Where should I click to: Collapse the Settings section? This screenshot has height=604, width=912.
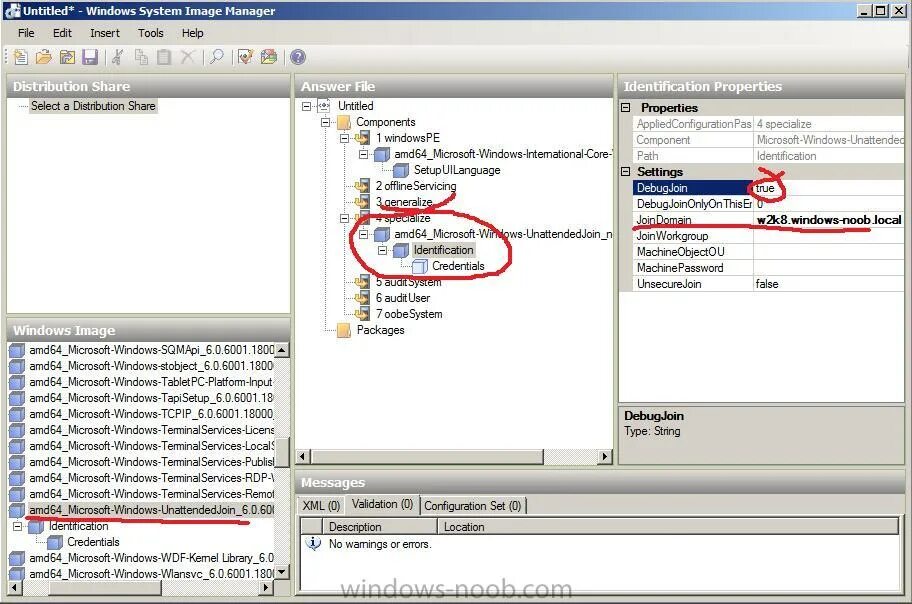coord(626,172)
